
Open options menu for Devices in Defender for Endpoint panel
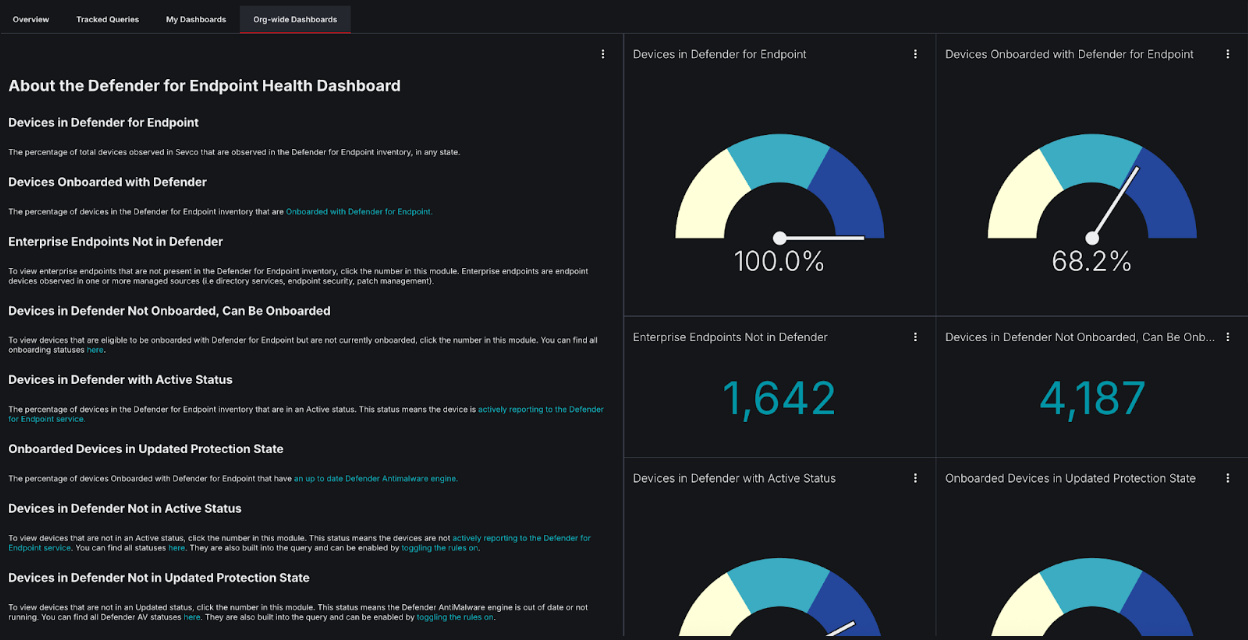[x=915, y=54]
